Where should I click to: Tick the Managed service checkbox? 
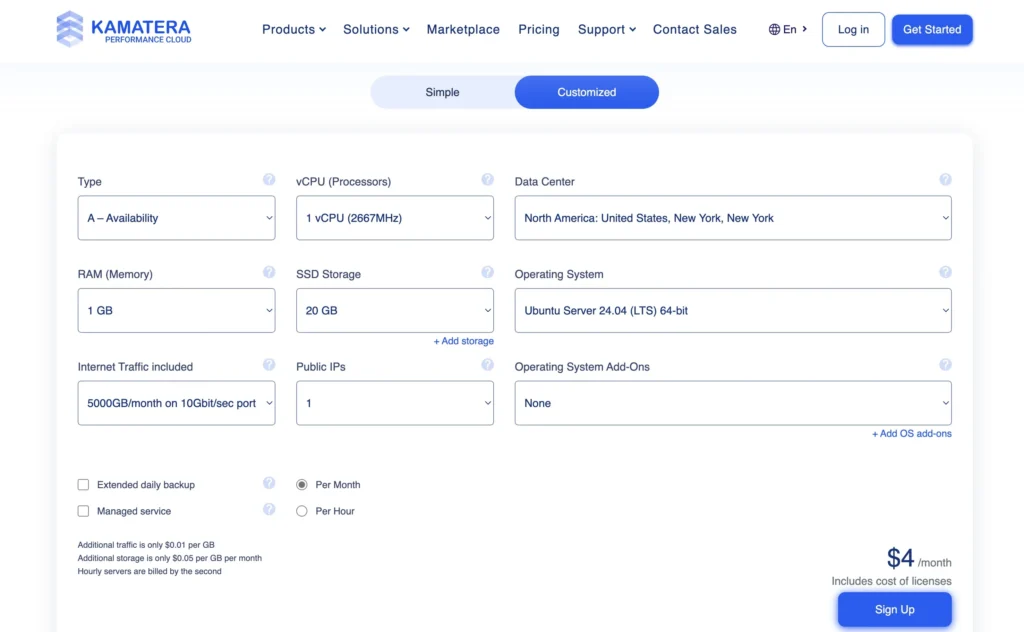(x=84, y=511)
